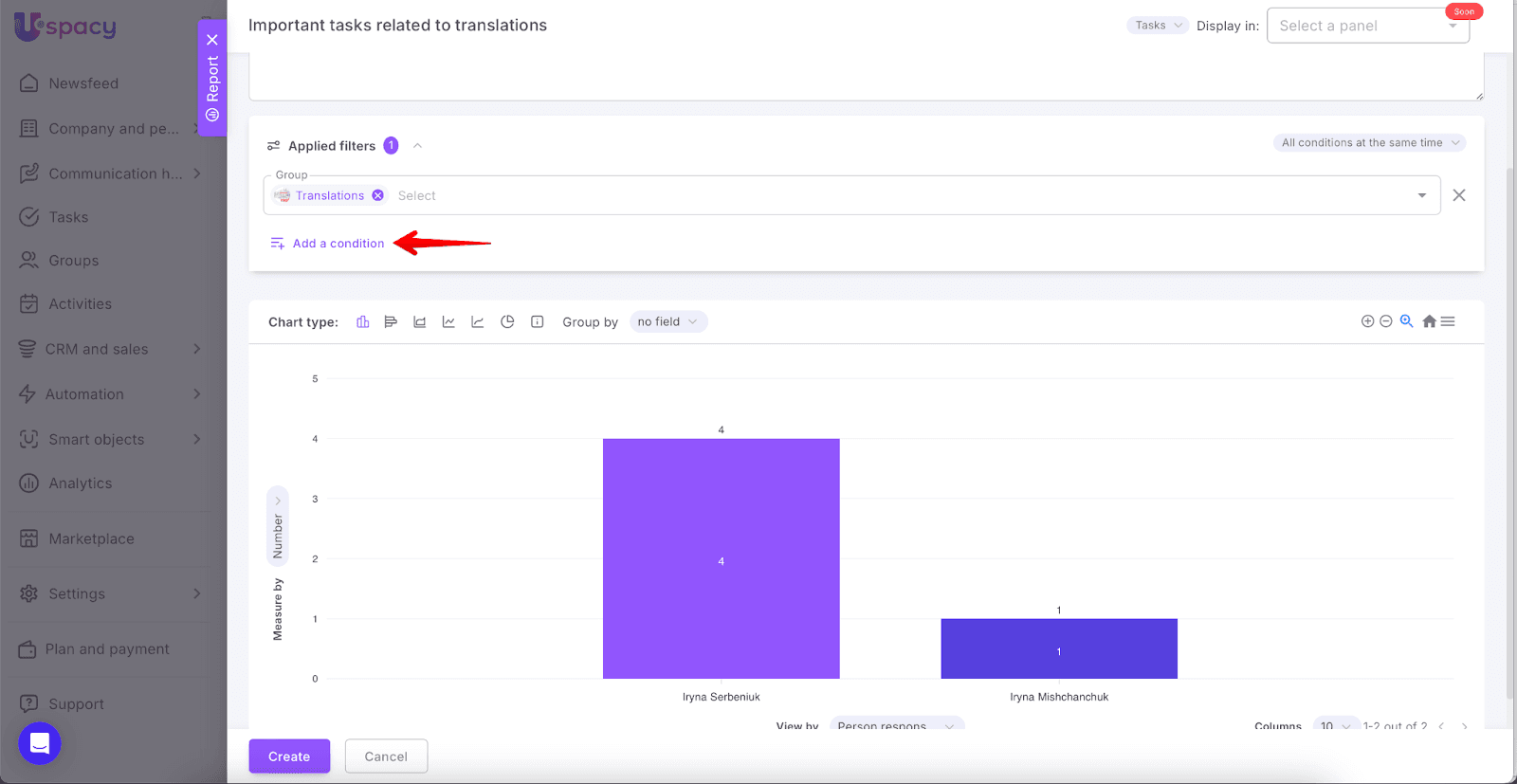Screen dimensions: 1517x784
Task: Click the Add a condition link
Action: tap(338, 244)
